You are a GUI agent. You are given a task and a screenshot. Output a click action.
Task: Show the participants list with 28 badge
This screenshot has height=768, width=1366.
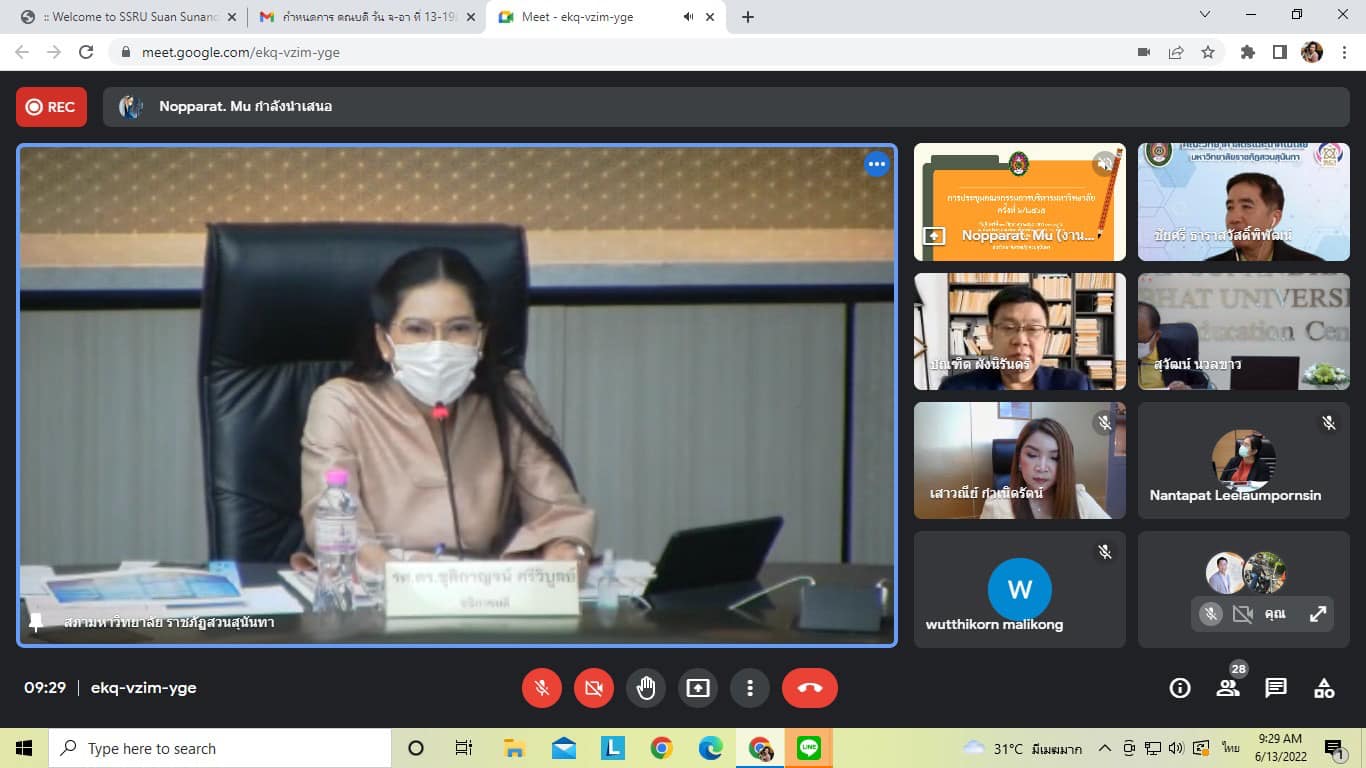1228,687
